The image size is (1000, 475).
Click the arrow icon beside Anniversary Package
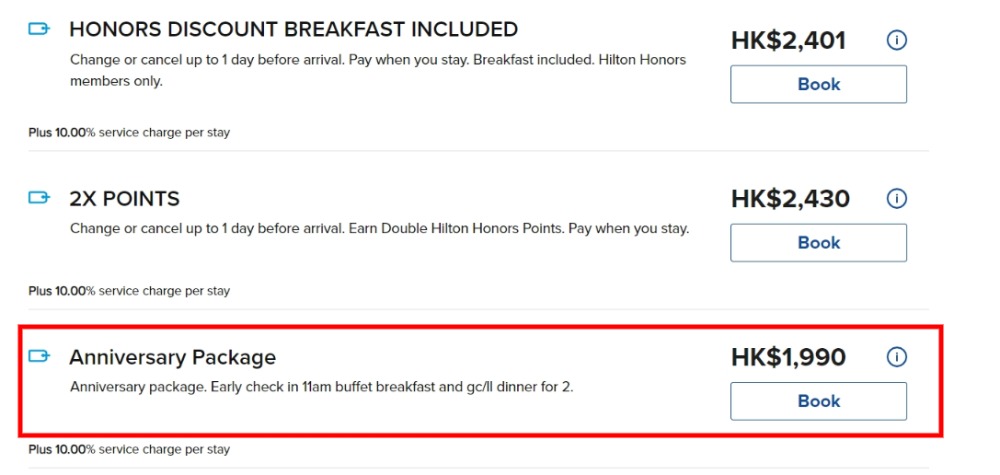click(x=39, y=356)
